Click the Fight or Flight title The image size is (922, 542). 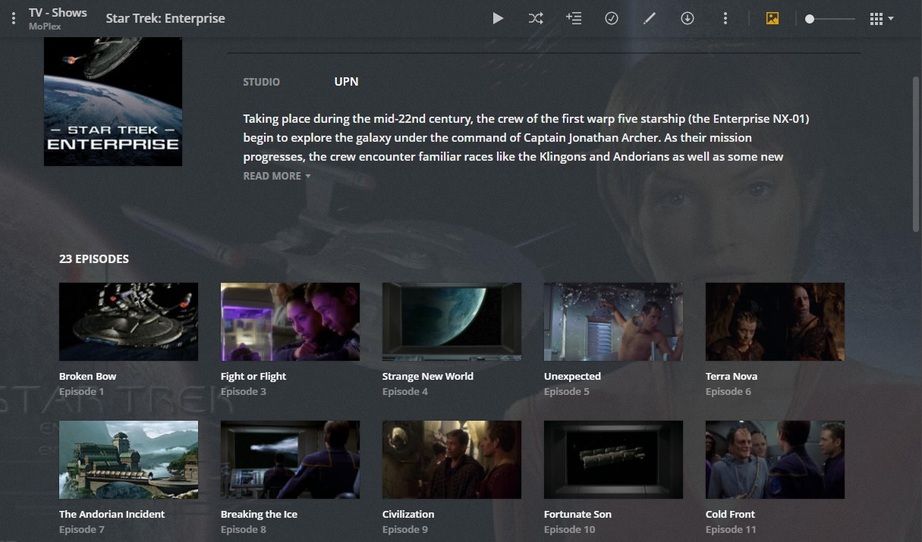[253, 376]
